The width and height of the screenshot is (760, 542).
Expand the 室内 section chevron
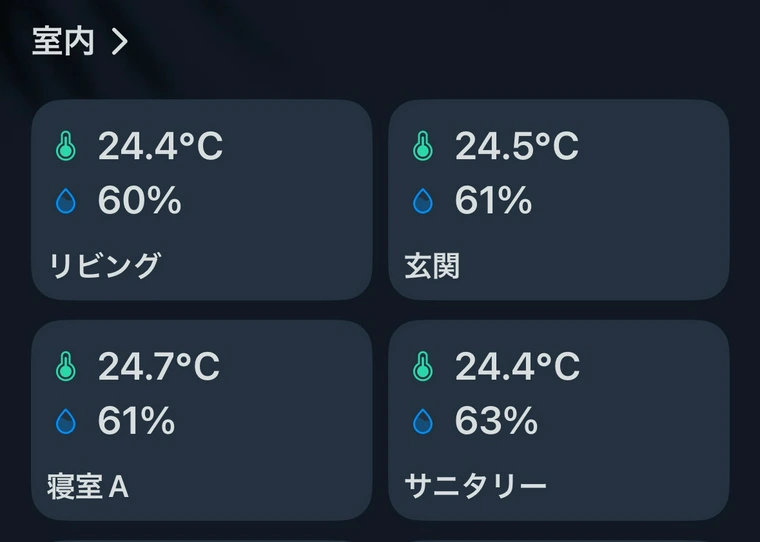119,42
